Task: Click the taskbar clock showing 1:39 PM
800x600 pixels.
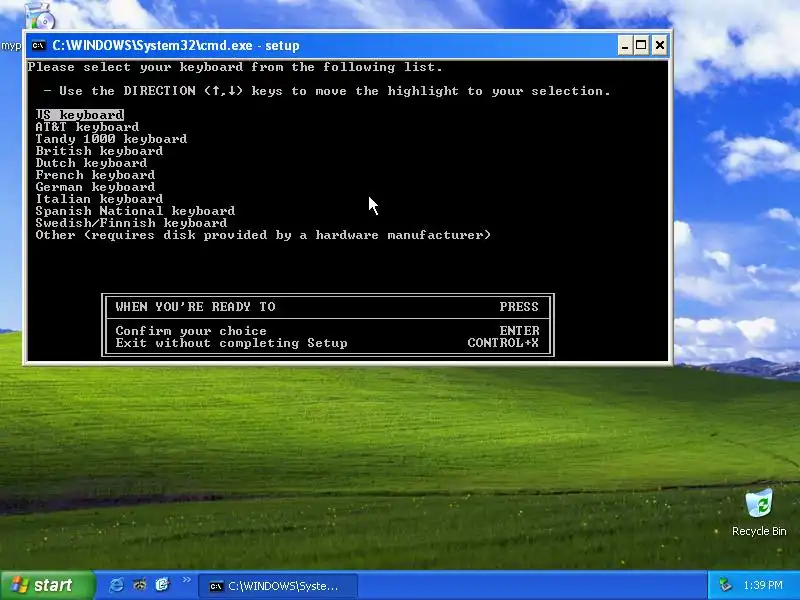Action: tap(763, 585)
